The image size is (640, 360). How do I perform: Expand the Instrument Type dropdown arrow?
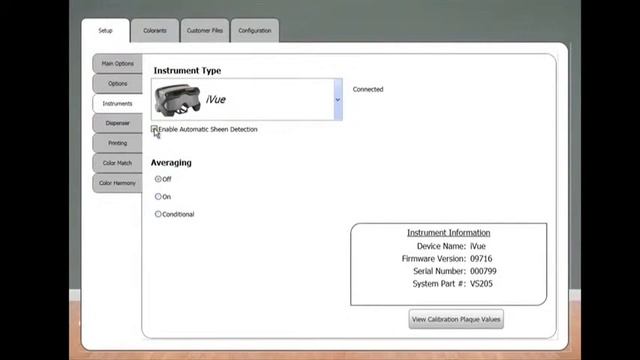338,100
